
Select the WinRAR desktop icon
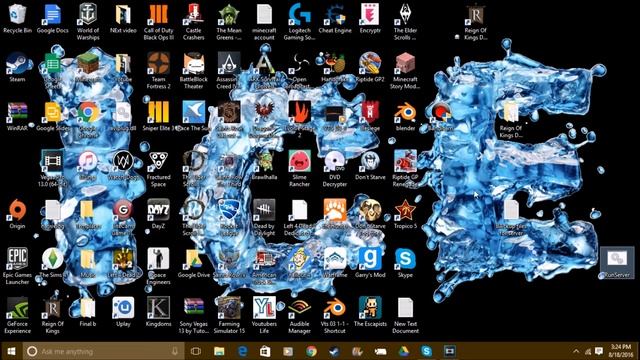(x=17, y=117)
